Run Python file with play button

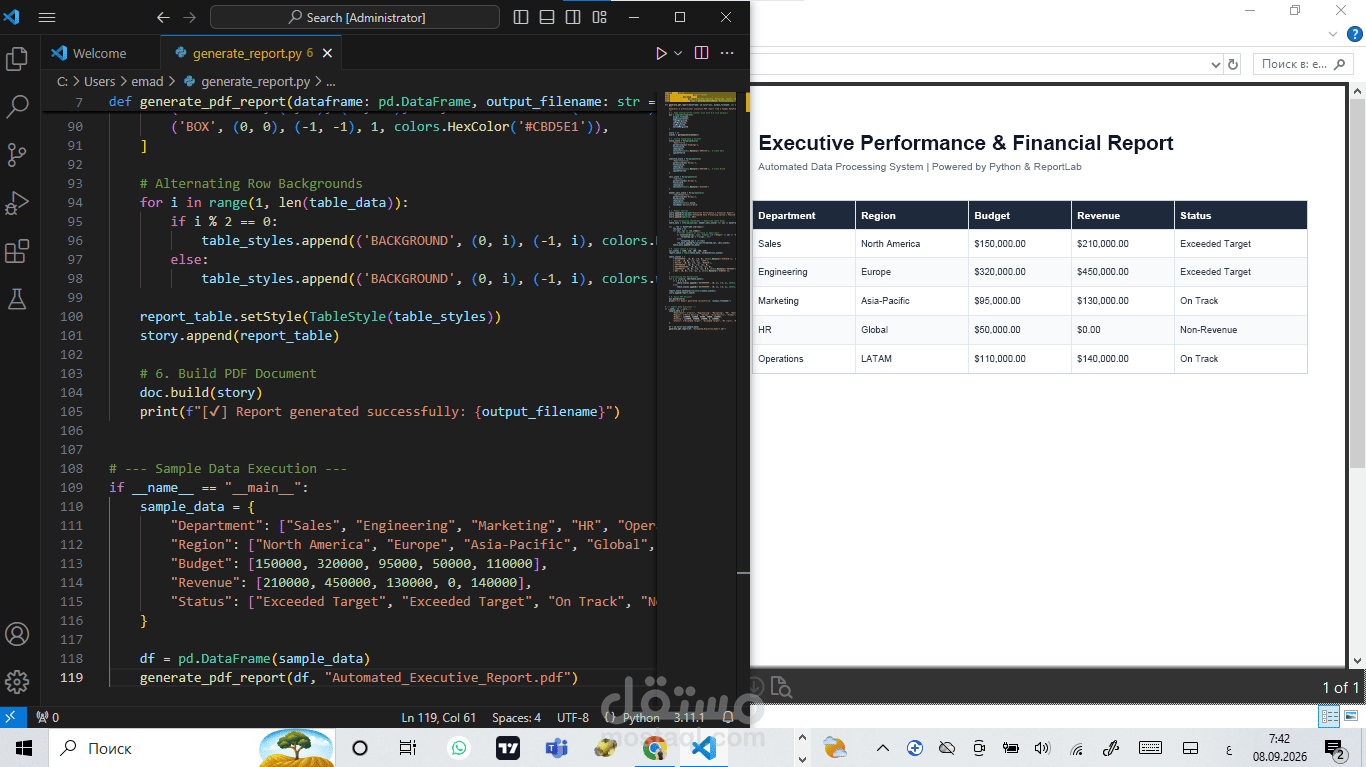(x=661, y=53)
